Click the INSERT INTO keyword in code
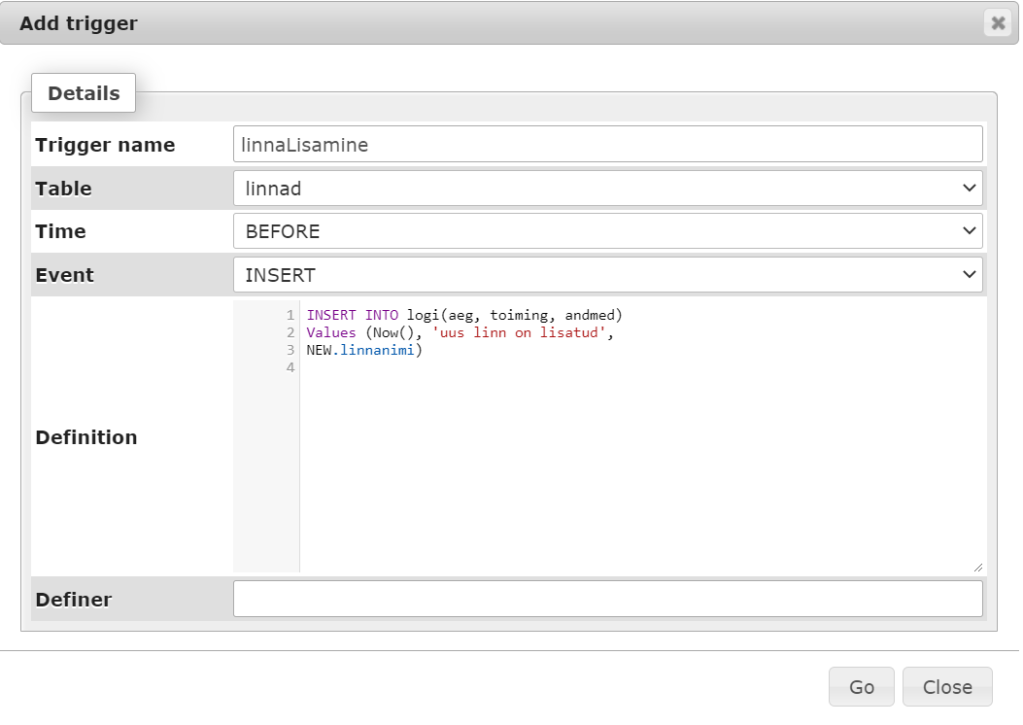 (x=346, y=316)
